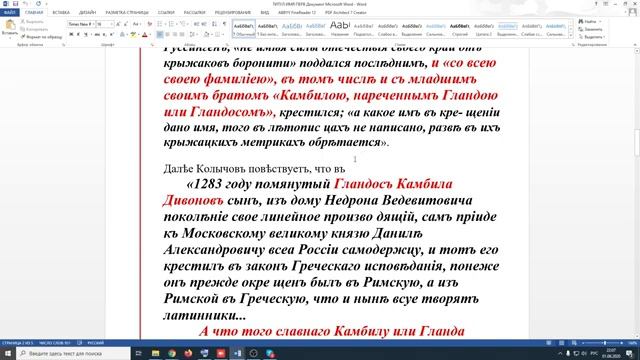Toggle strikethrough formatting
The image size is (640, 360).
[97, 35]
